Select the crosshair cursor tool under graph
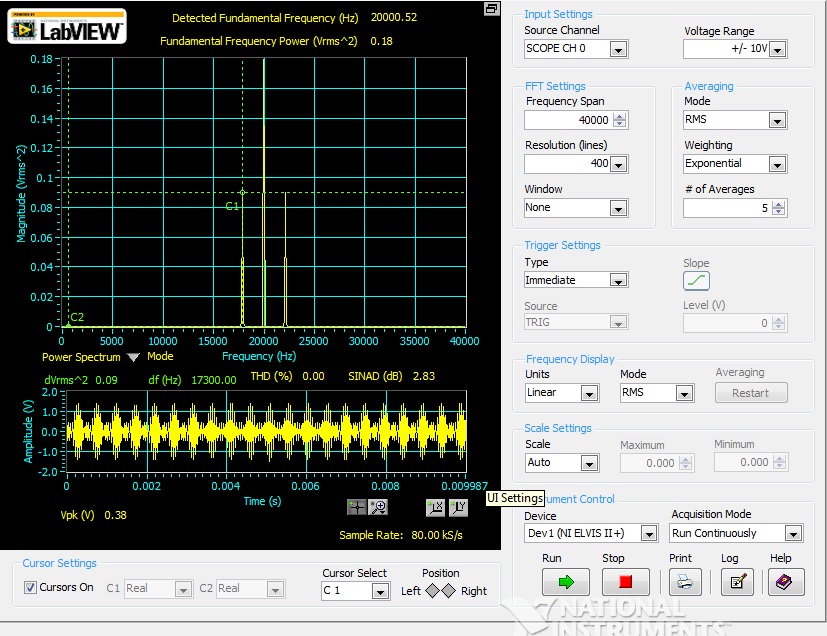This screenshot has width=827, height=636. [x=357, y=508]
